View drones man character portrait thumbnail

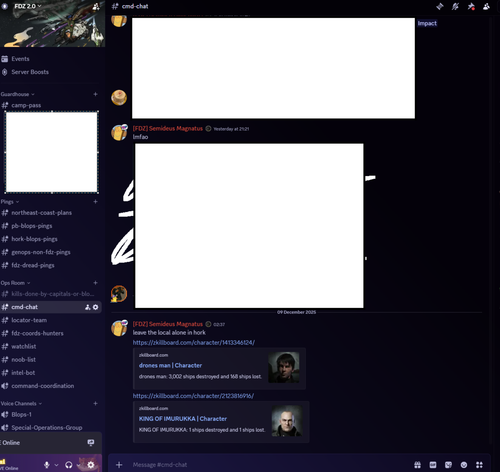284,368
